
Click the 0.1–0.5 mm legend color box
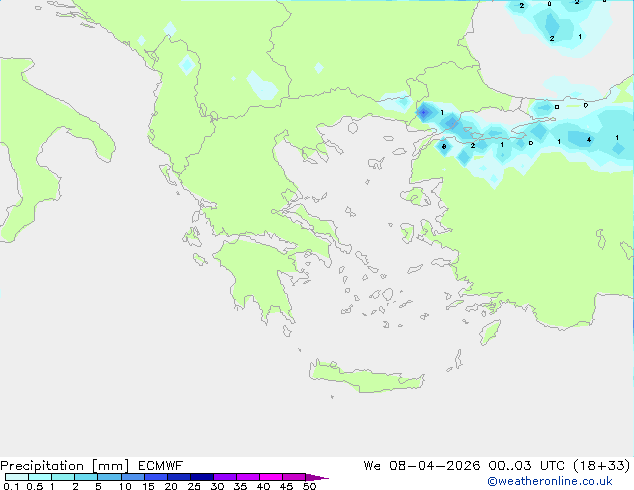(17, 477)
